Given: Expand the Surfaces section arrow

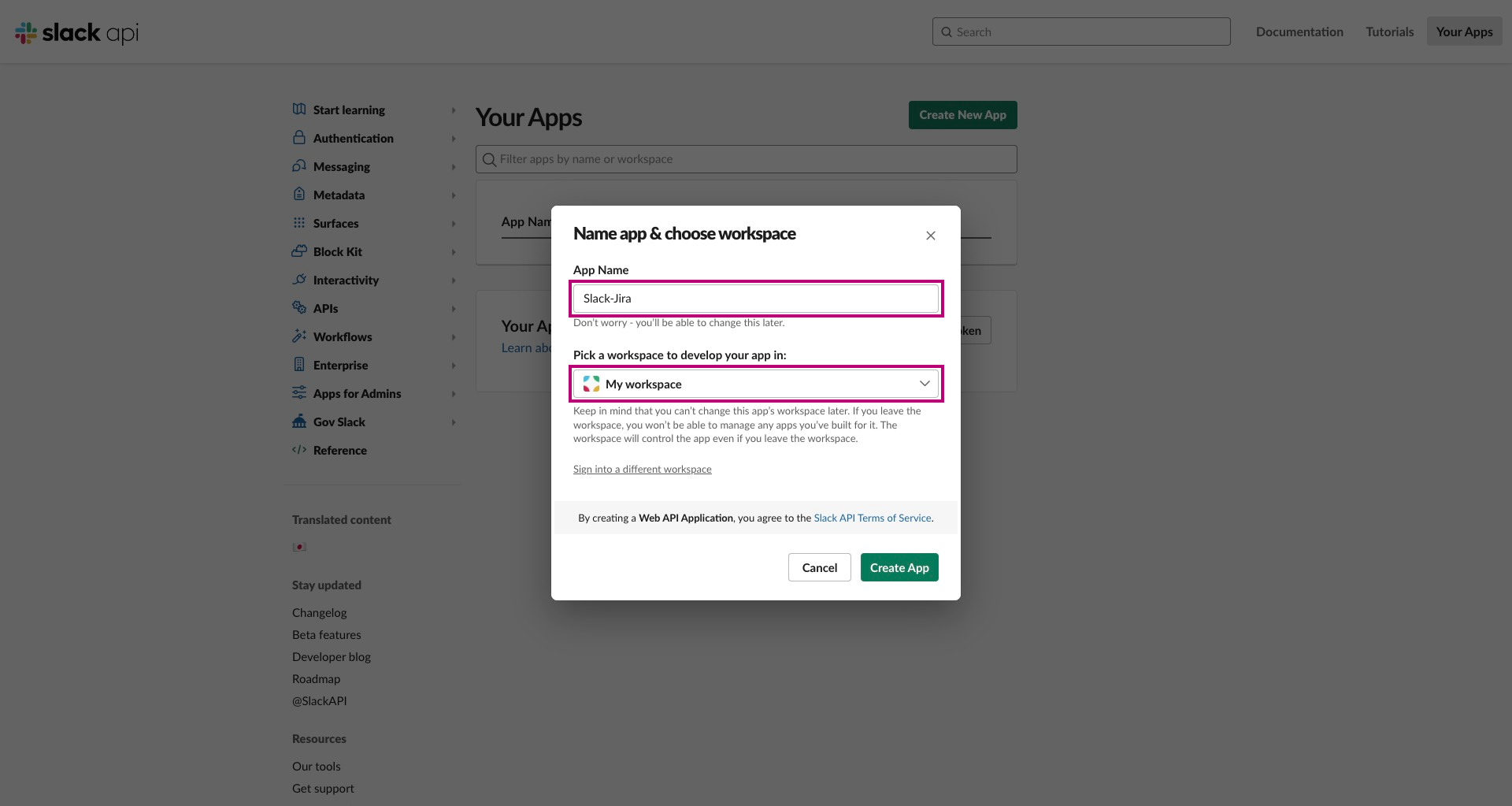Looking at the screenshot, I should click(454, 224).
